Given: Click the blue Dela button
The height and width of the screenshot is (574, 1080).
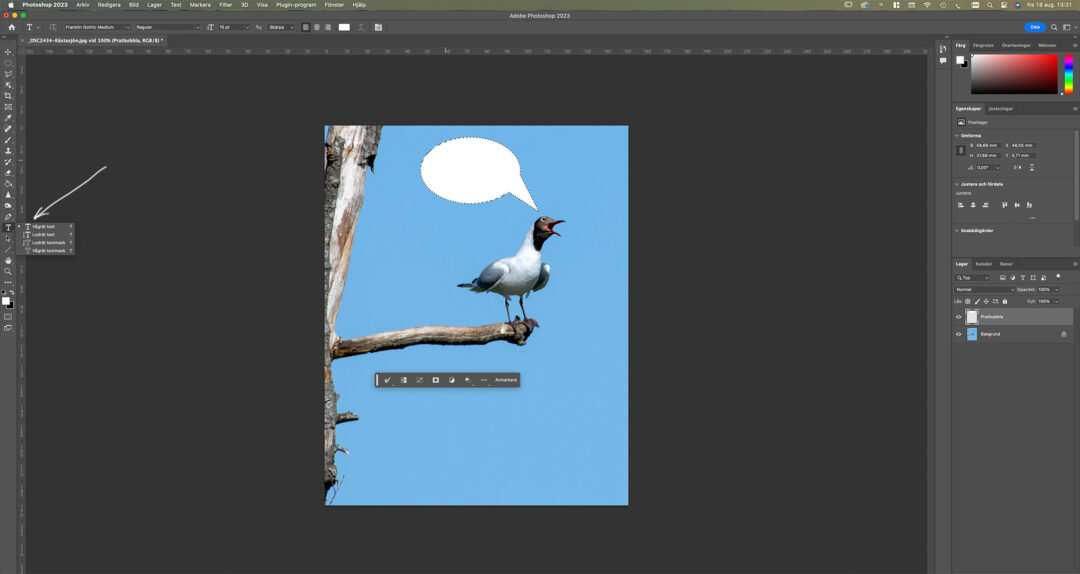Looking at the screenshot, I should pos(1035,28).
